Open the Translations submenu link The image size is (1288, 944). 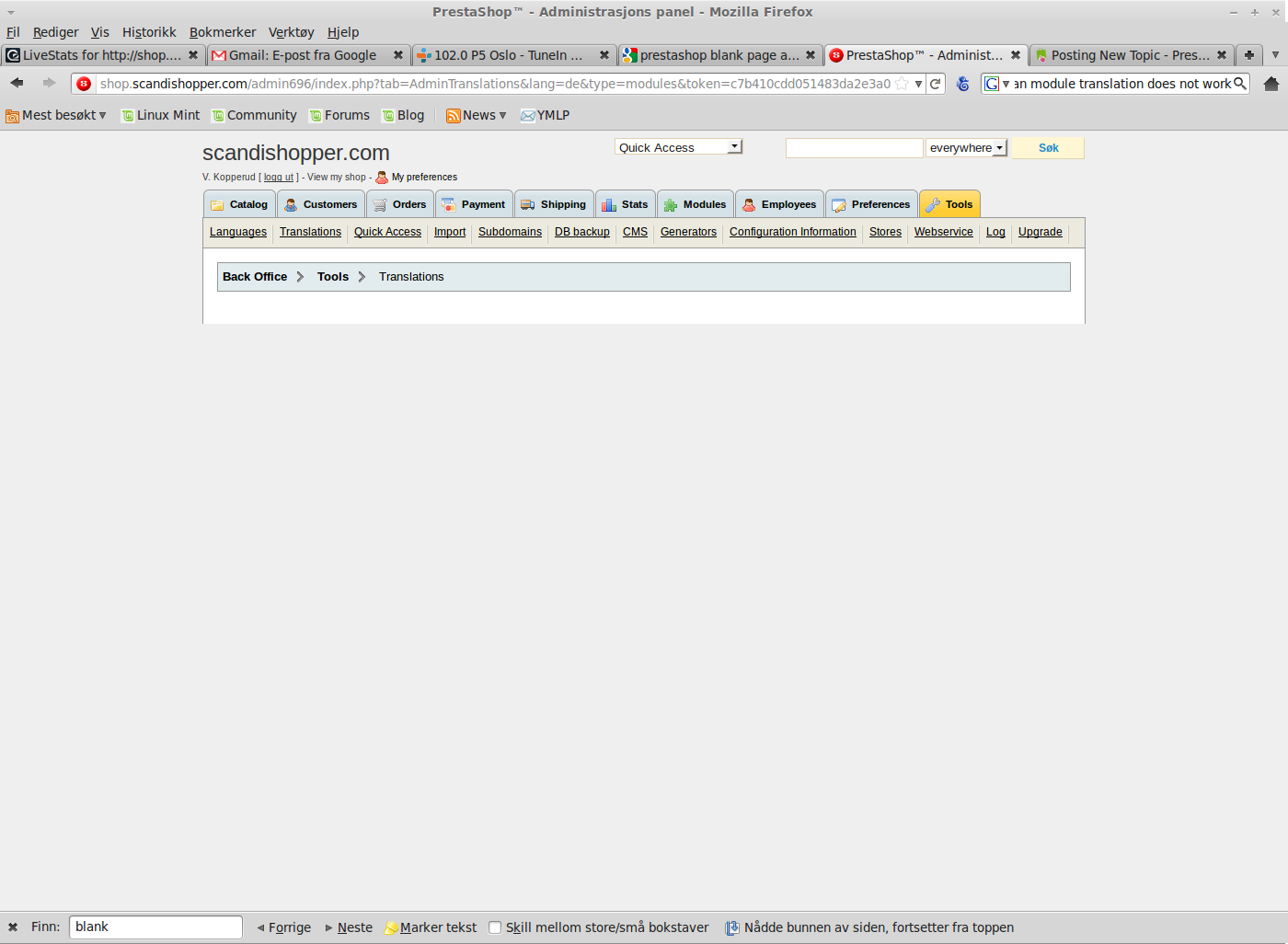tap(310, 232)
